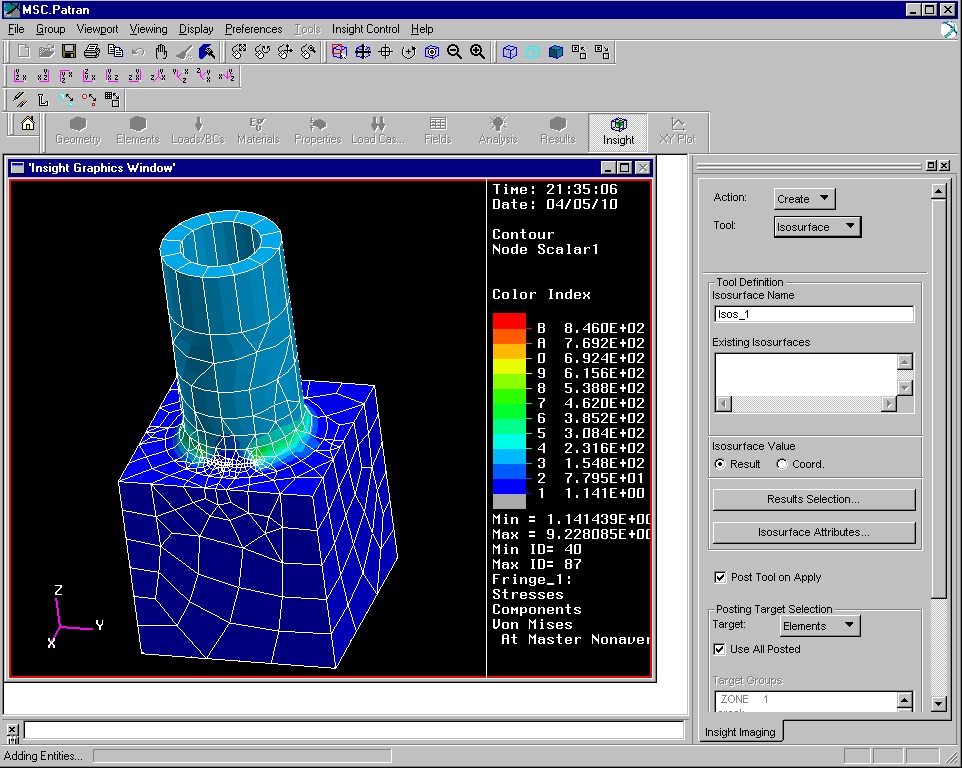This screenshot has height=768, width=962.
Task: Open the Properties application
Action: pos(318,131)
